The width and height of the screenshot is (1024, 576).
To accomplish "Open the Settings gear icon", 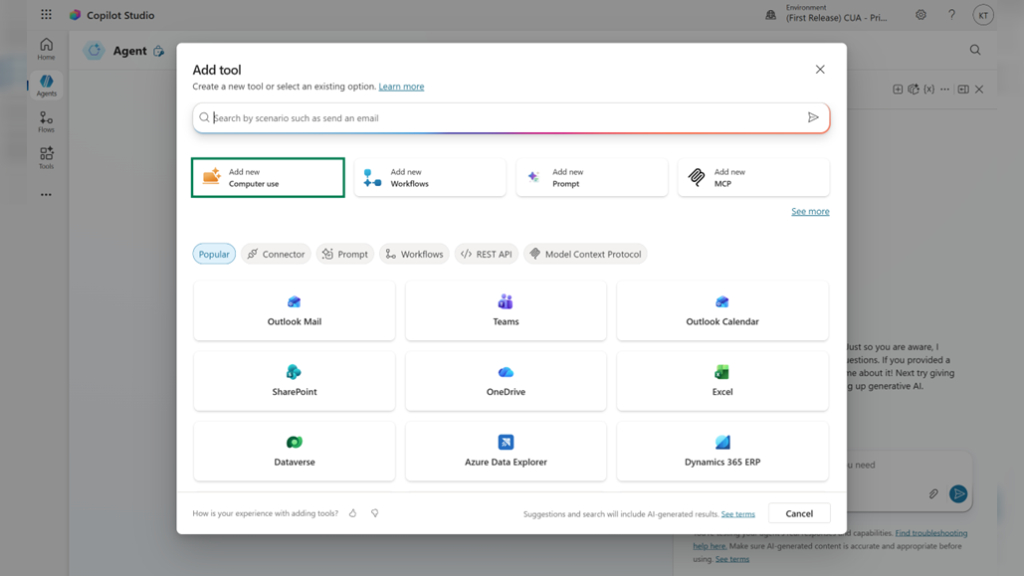I will coord(921,14).
